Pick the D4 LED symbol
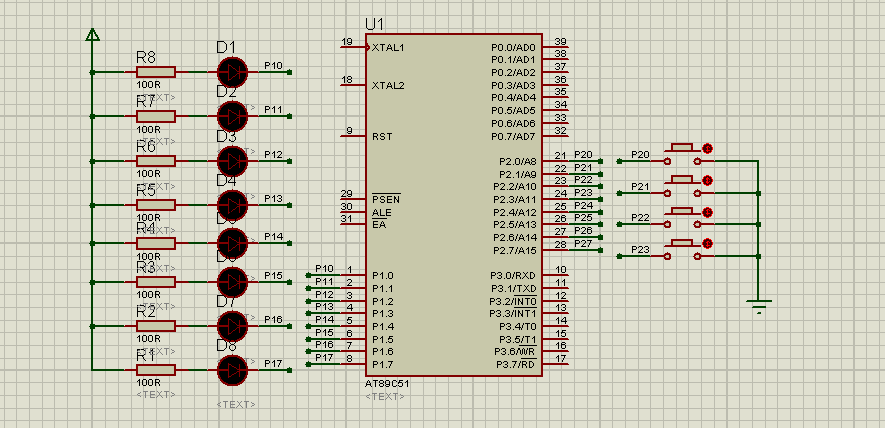Image resolution: width=885 pixels, height=428 pixels. (x=233, y=205)
